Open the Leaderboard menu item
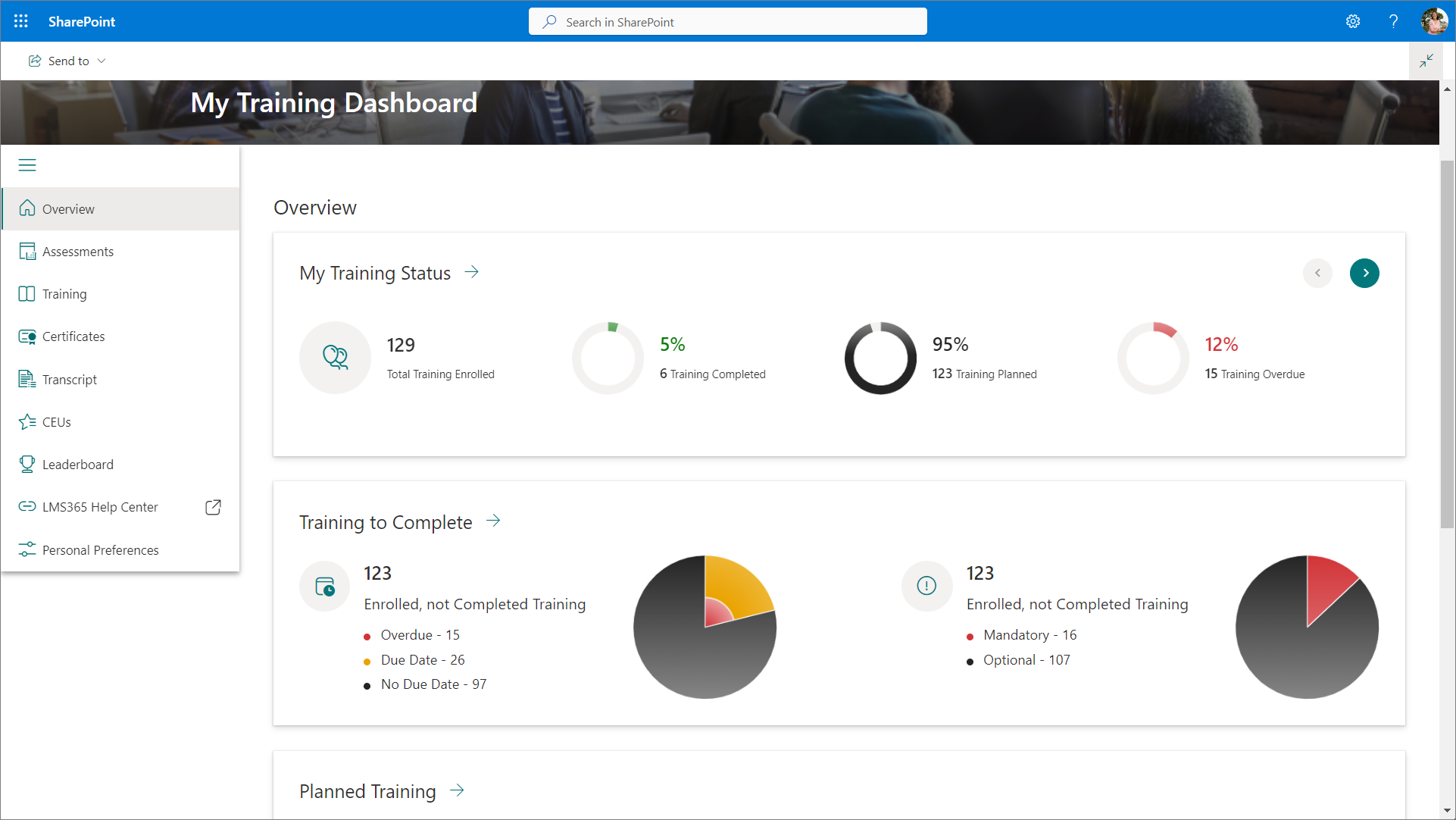This screenshot has height=820, width=1456. [77, 465]
